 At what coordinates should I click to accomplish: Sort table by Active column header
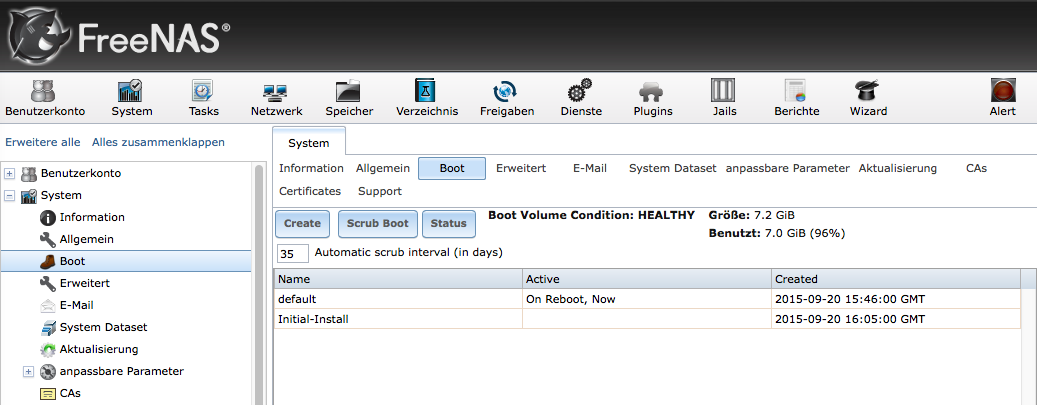(647, 279)
